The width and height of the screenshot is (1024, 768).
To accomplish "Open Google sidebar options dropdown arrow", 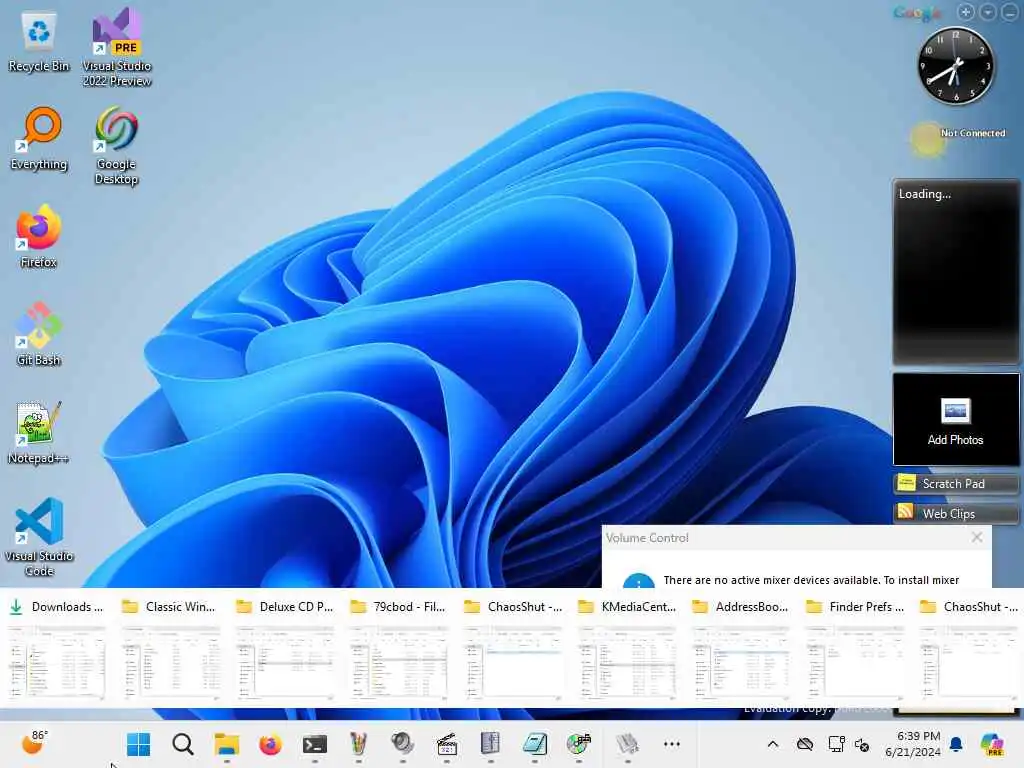I will tap(987, 12).
